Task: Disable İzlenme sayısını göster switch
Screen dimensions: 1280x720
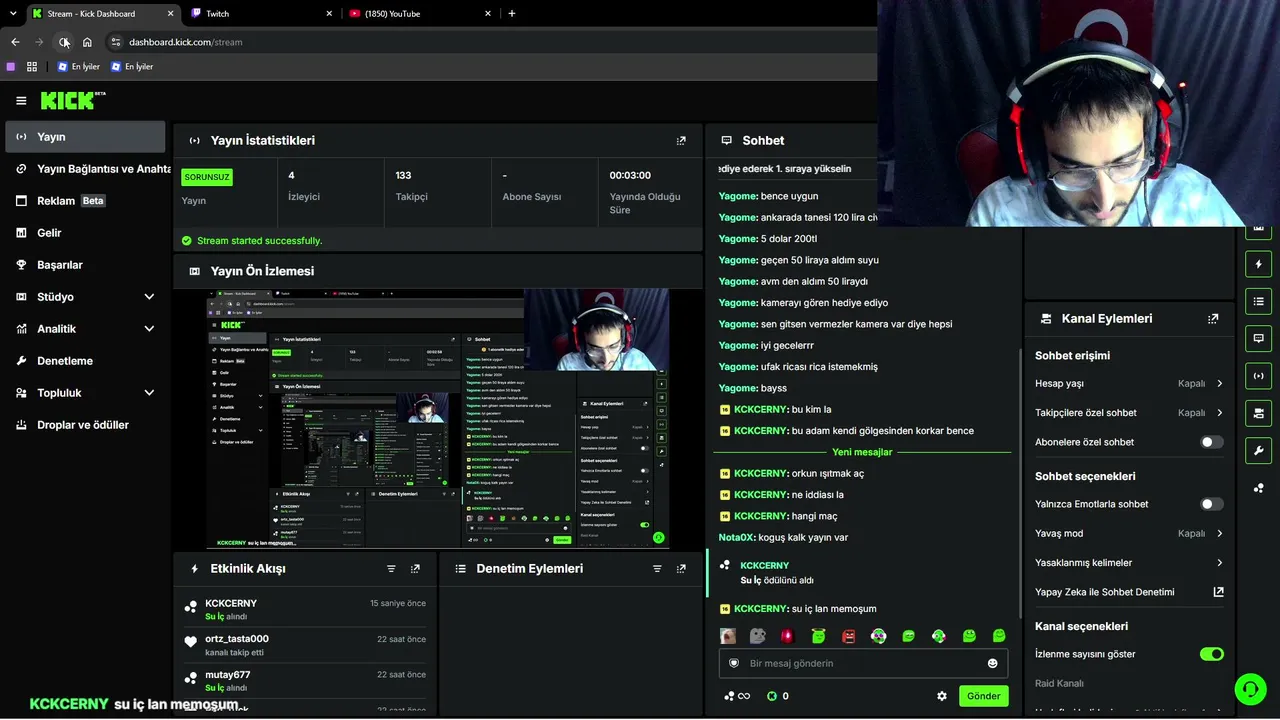Action: (x=1211, y=654)
